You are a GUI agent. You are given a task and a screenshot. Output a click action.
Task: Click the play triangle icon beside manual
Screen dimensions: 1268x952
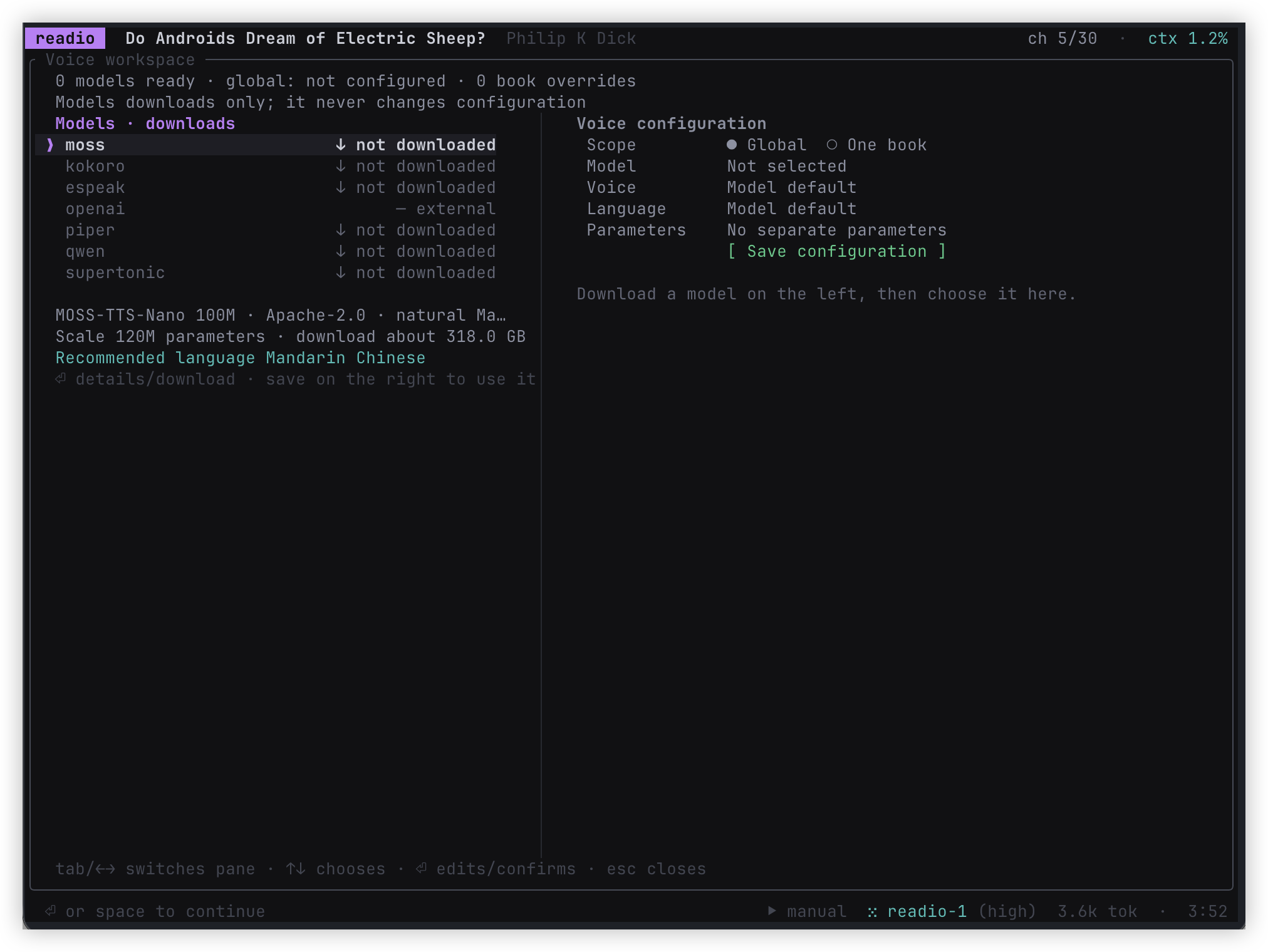[772, 911]
